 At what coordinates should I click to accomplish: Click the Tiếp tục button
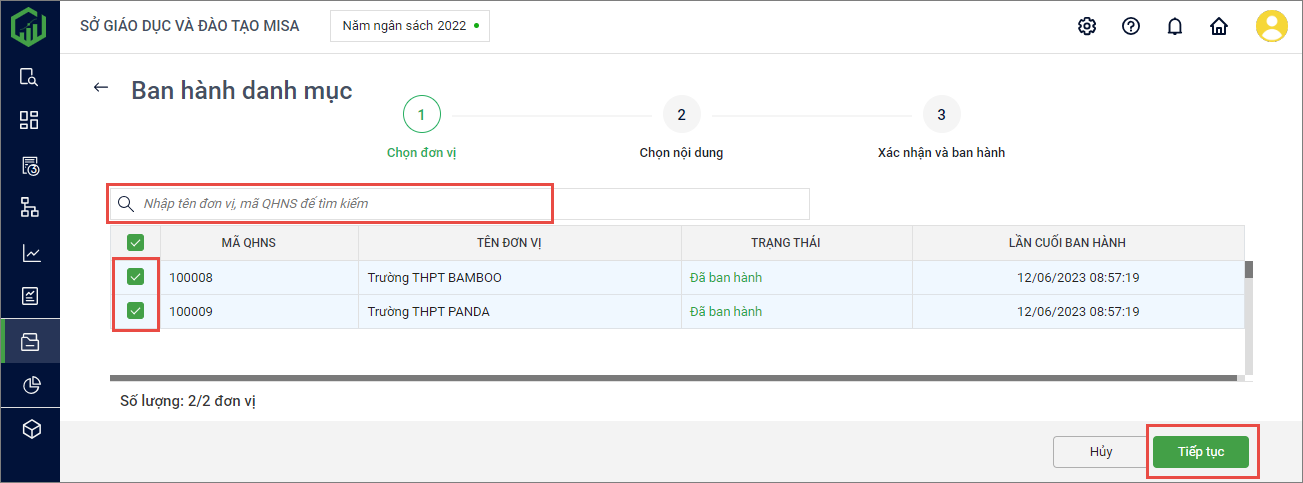(x=1200, y=452)
